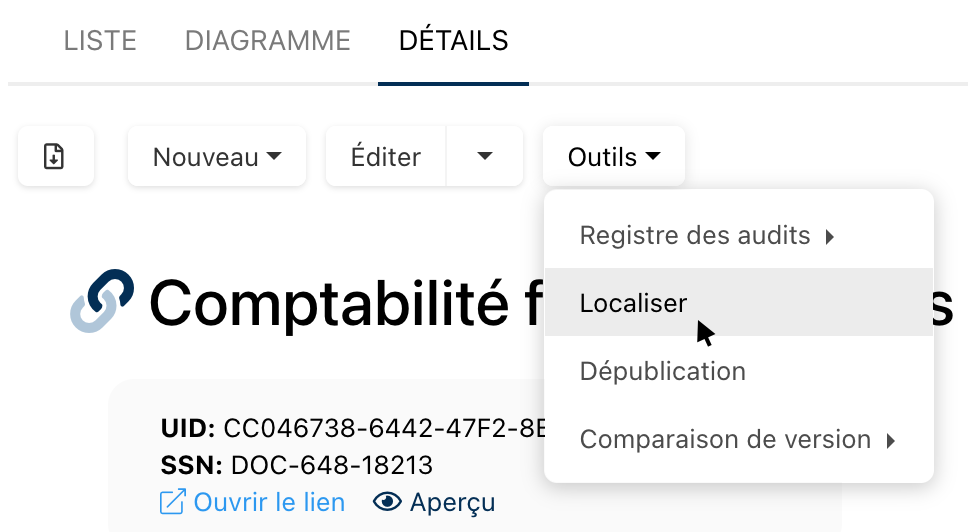This screenshot has height=532, width=968.
Task: Collapse the Outils dropdown menu
Action: tap(614, 157)
